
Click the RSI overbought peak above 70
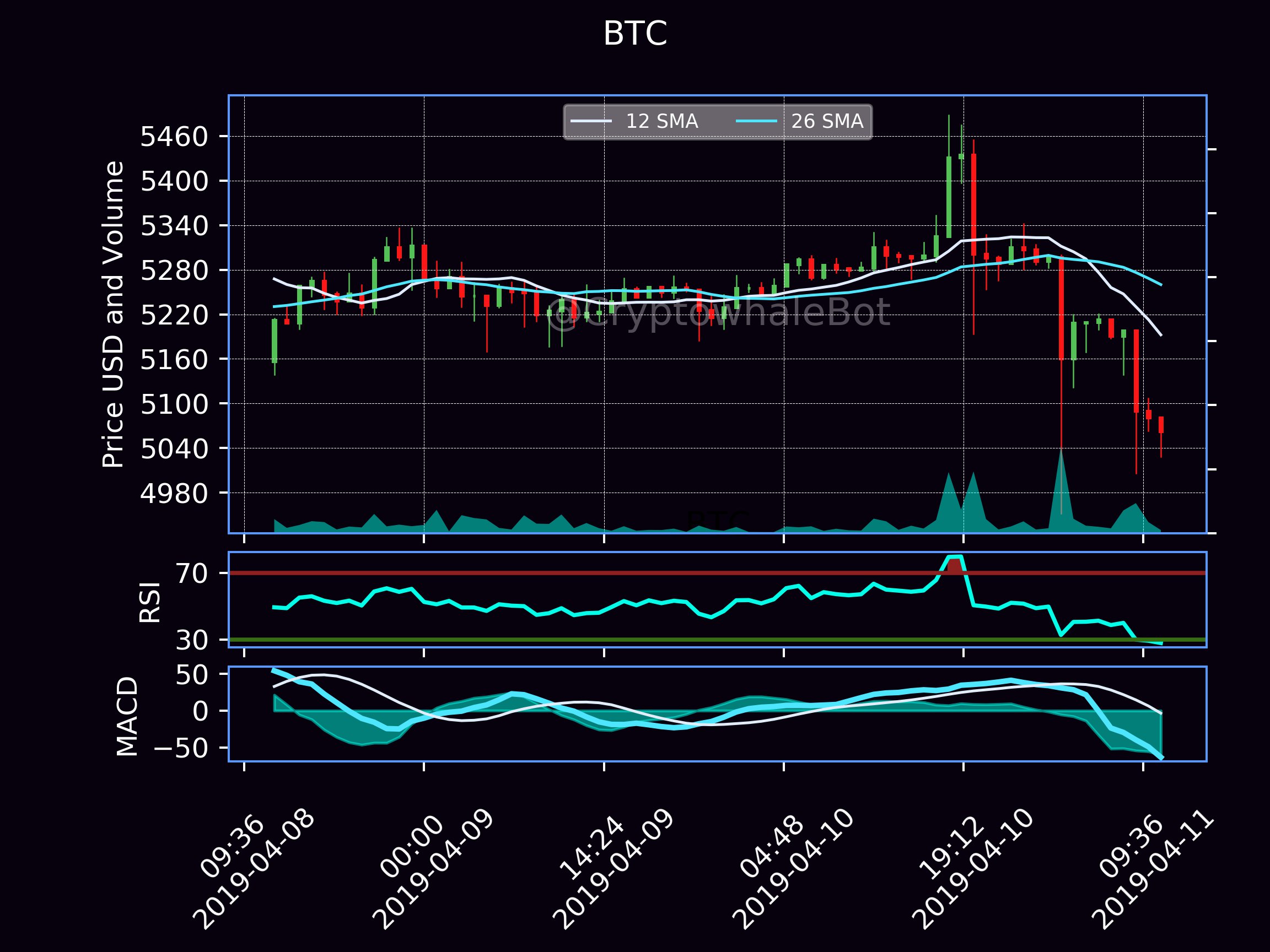(954, 565)
